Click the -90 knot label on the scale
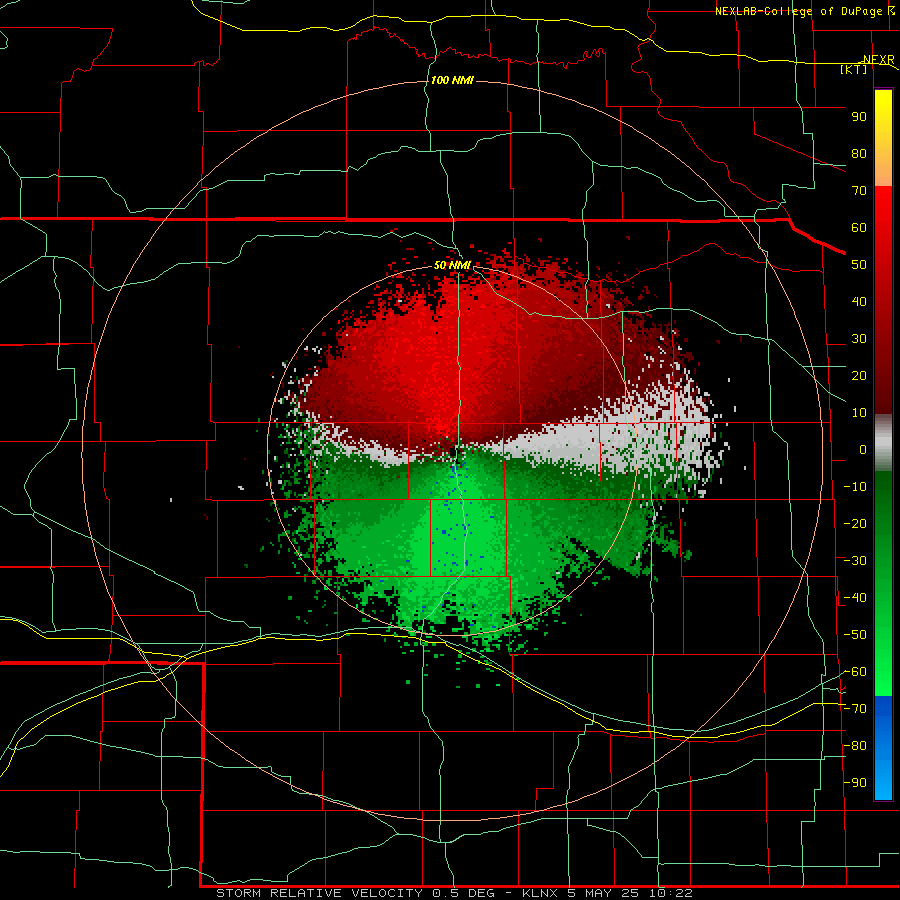Image resolution: width=900 pixels, height=900 pixels. pyautogui.click(x=855, y=783)
